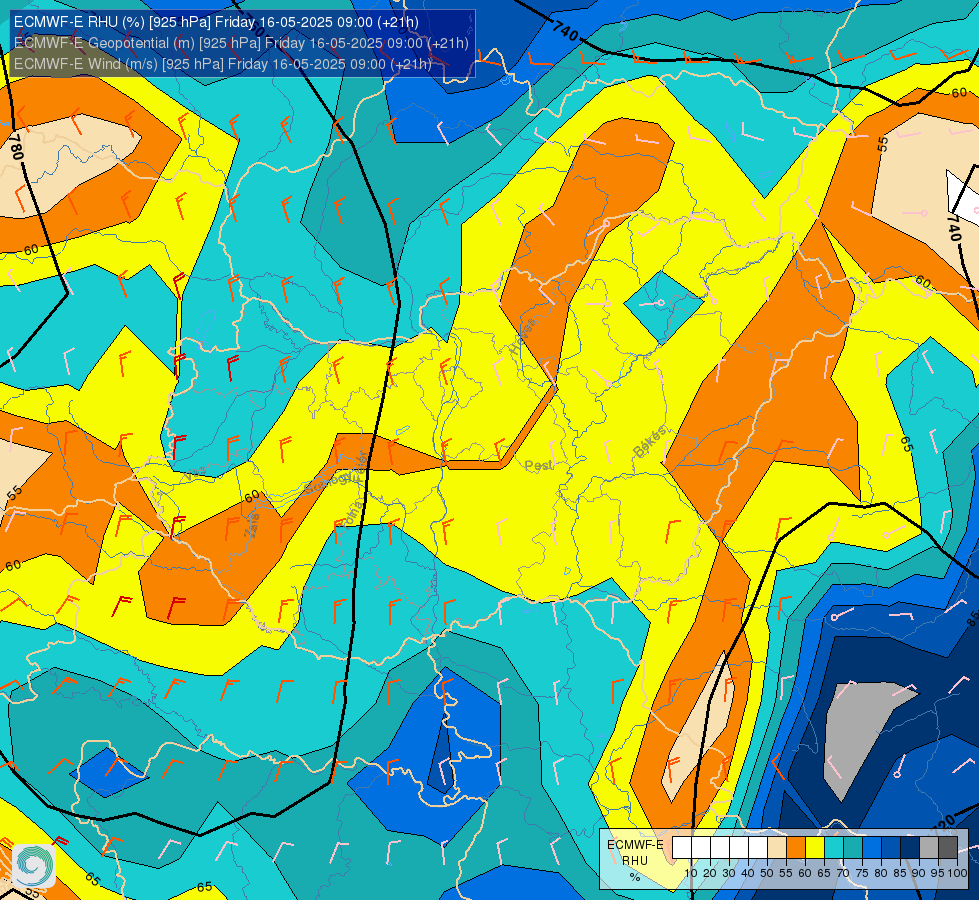Pick the white 10-20 legend swatch
The width and height of the screenshot is (979, 900).
[701, 848]
